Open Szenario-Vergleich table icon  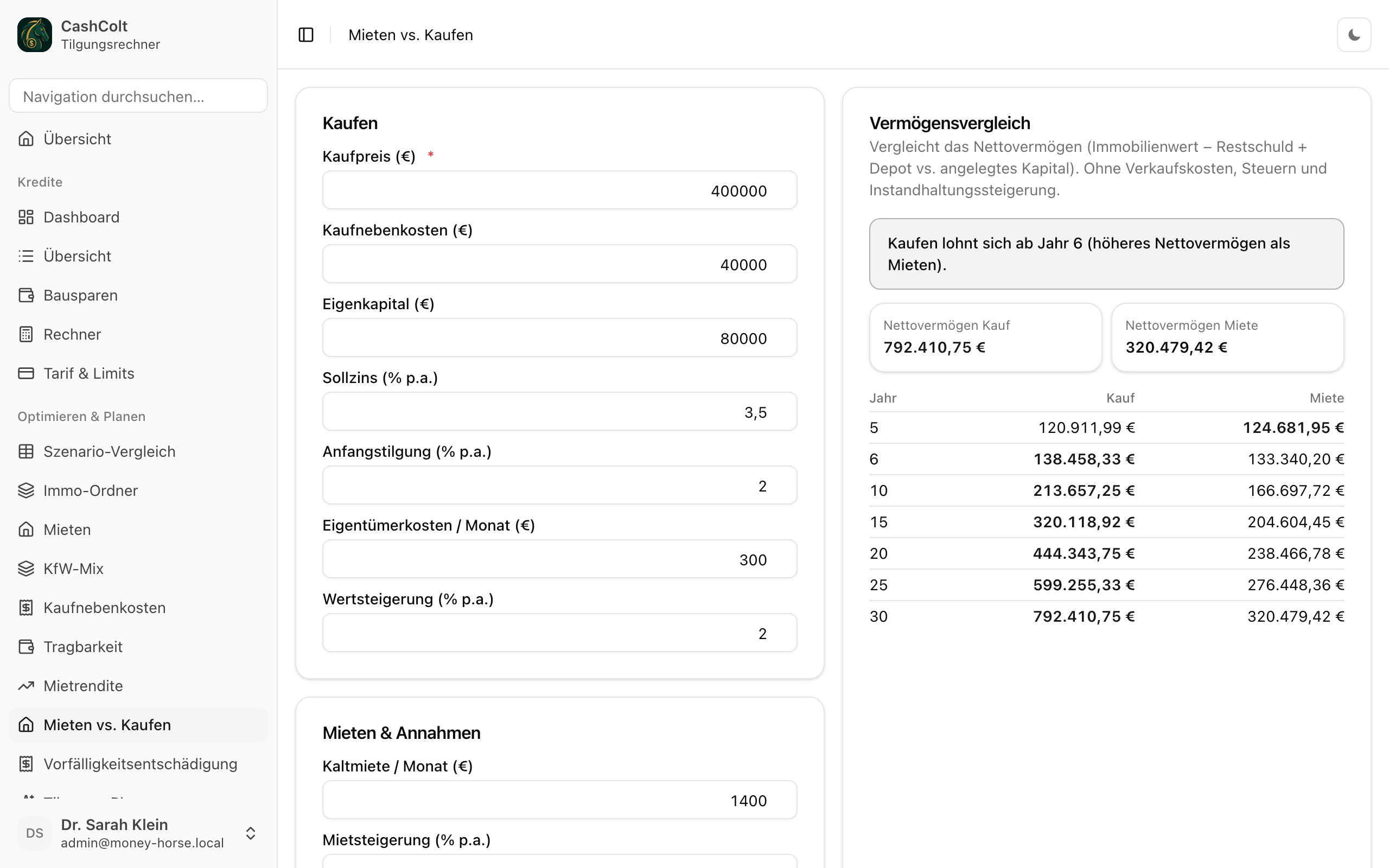pyautogui.click(x=26, y=451)
